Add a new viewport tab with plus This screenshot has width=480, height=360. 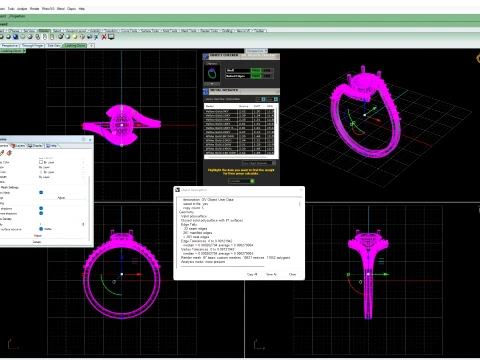(x=91, y=45)
